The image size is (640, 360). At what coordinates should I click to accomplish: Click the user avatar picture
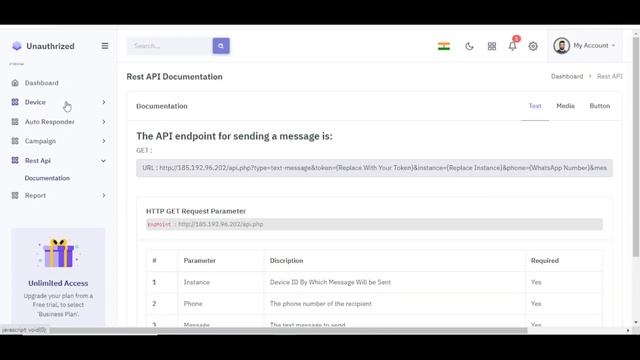(x=562, y=46)
